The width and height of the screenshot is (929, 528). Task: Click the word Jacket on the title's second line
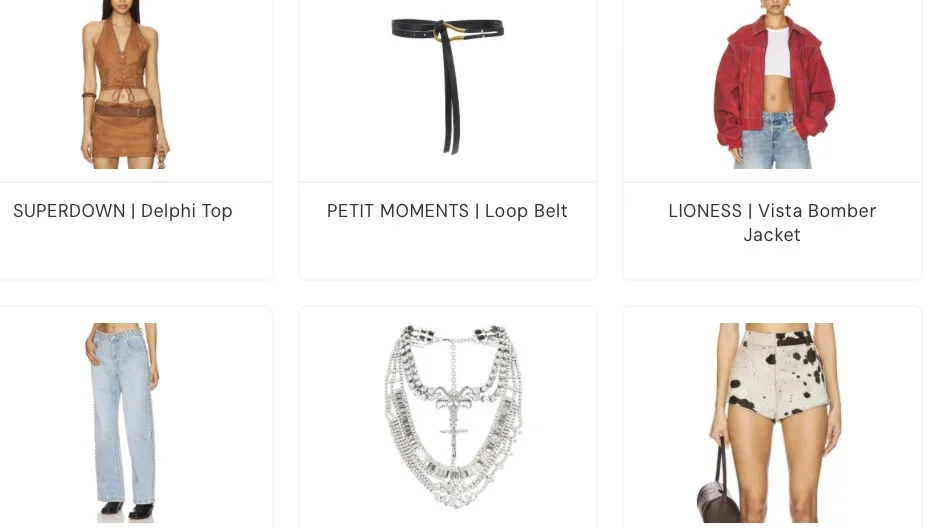point(772,235)
